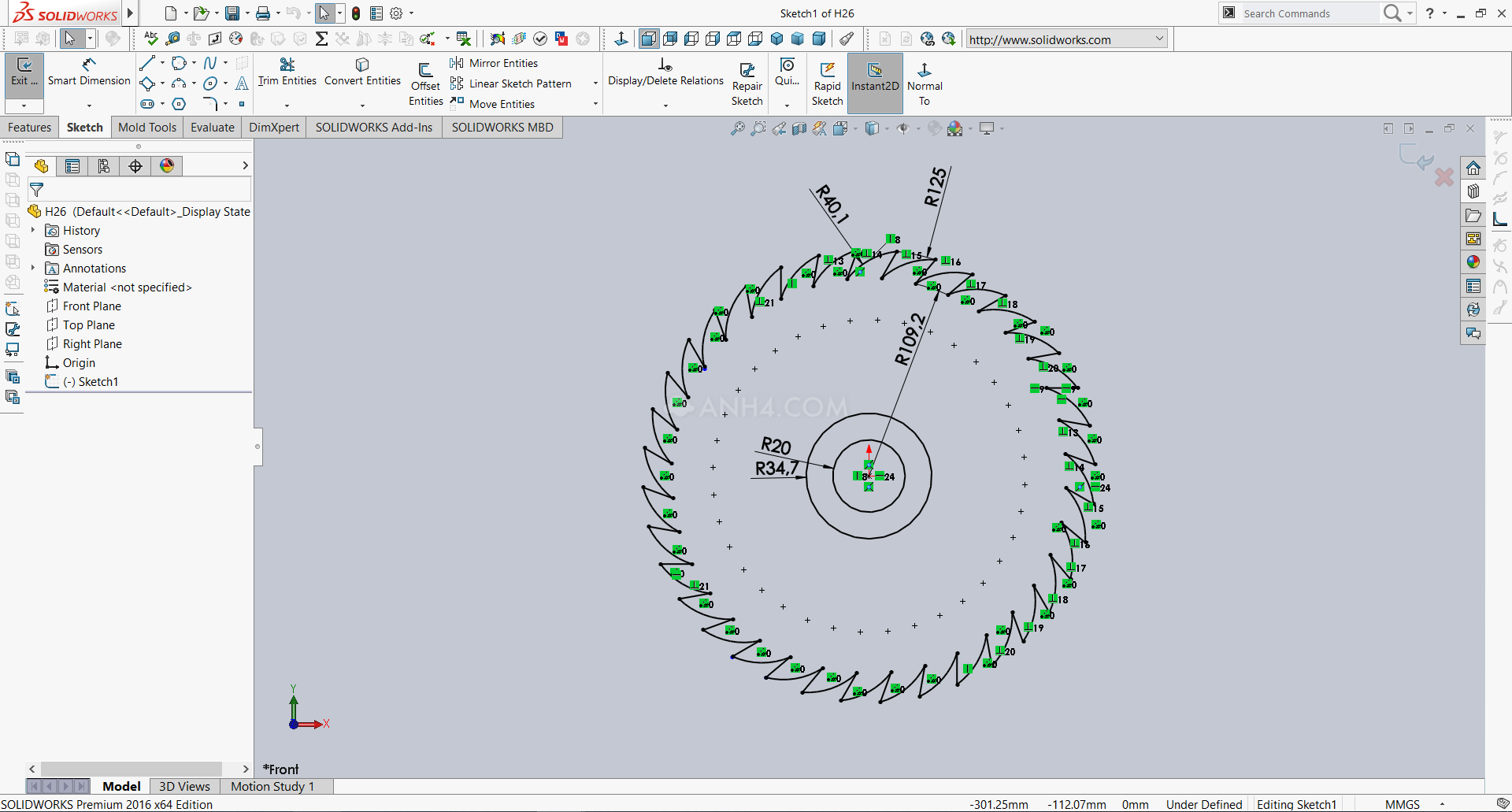The image size is (1512, 812).
Task: Click Mirror Entities tool
Action: (494, 63)
